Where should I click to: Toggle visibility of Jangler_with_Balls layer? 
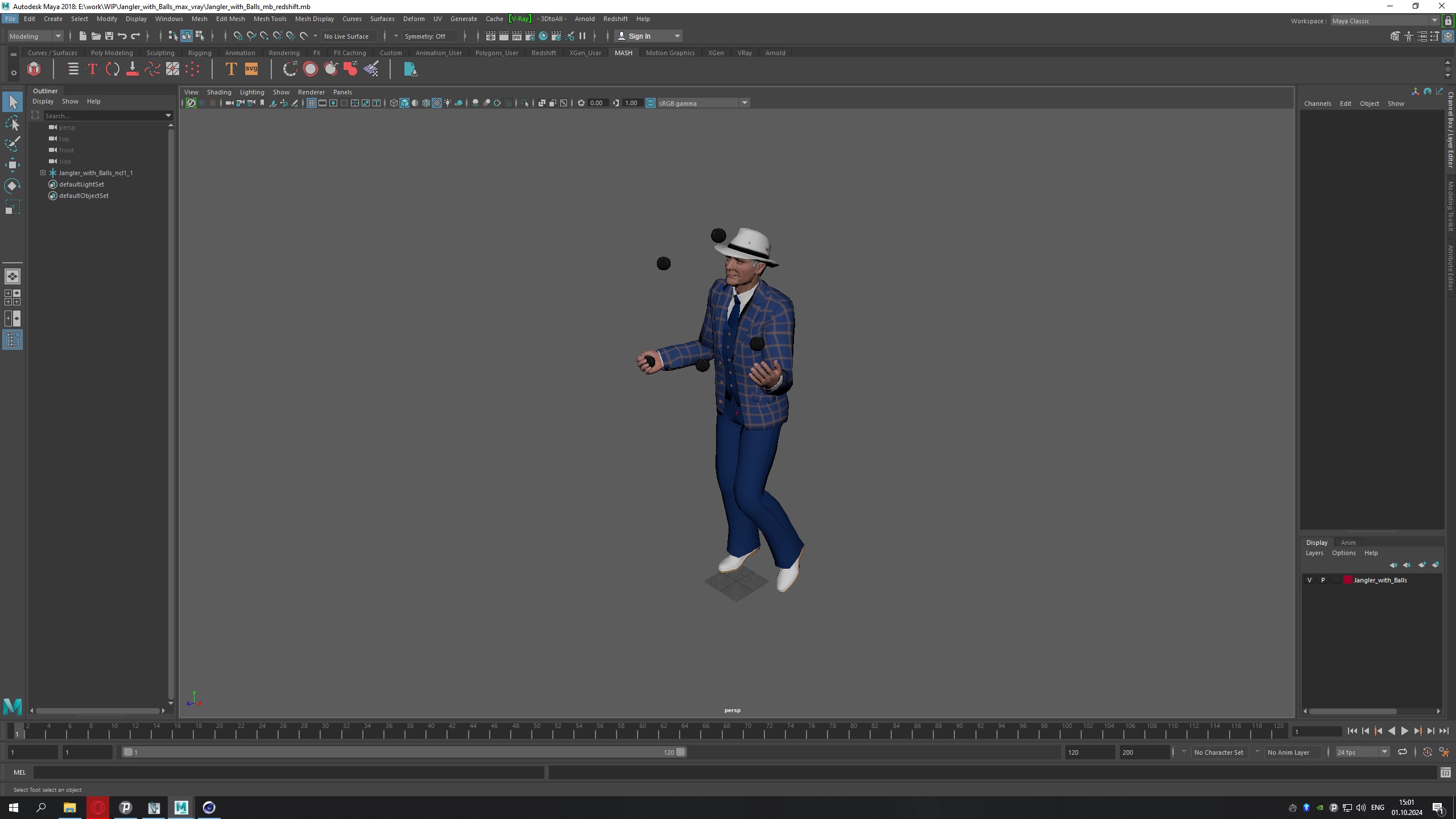[x=1309, y=580]
